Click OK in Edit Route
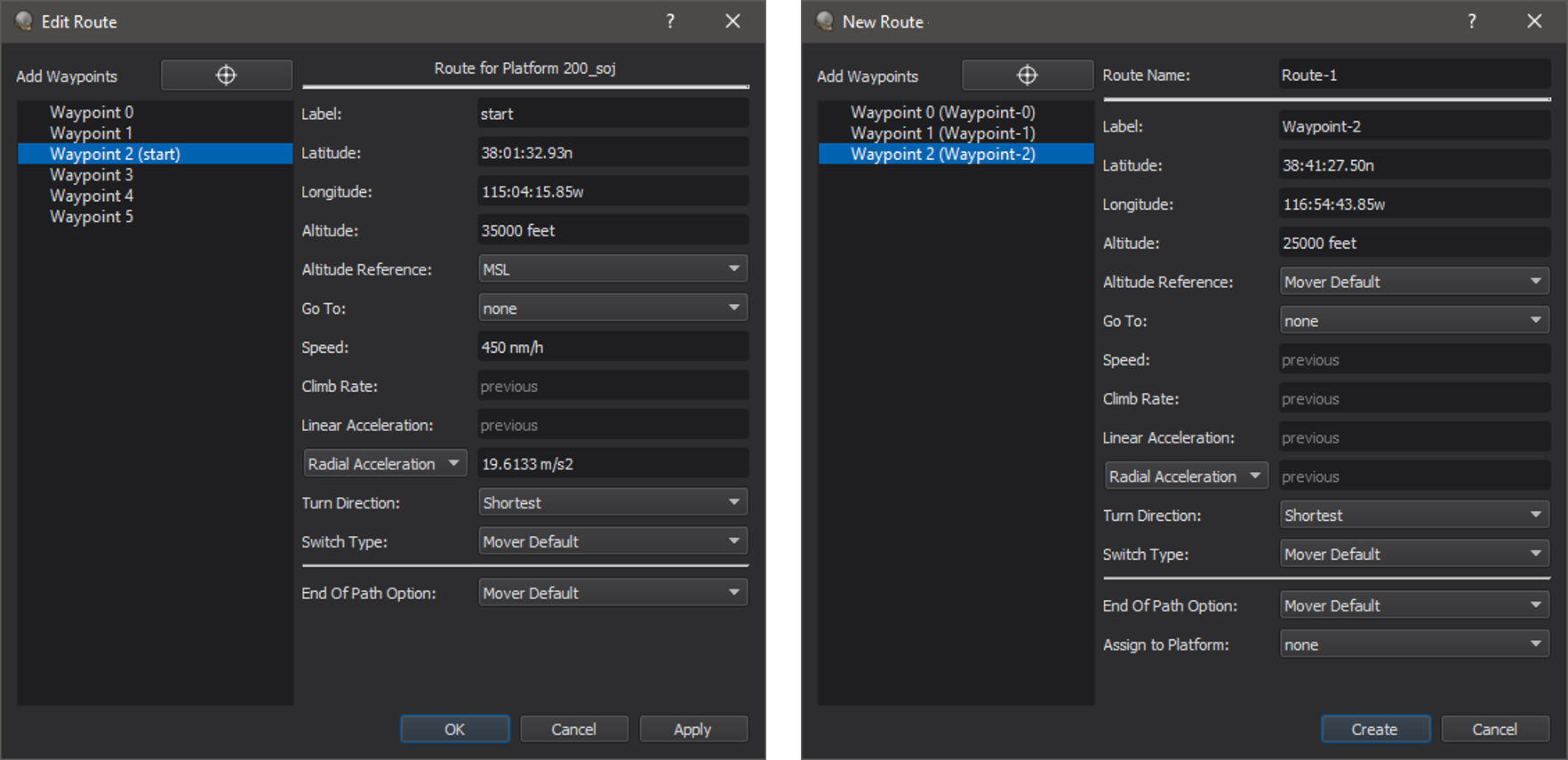 pos(455,729)
